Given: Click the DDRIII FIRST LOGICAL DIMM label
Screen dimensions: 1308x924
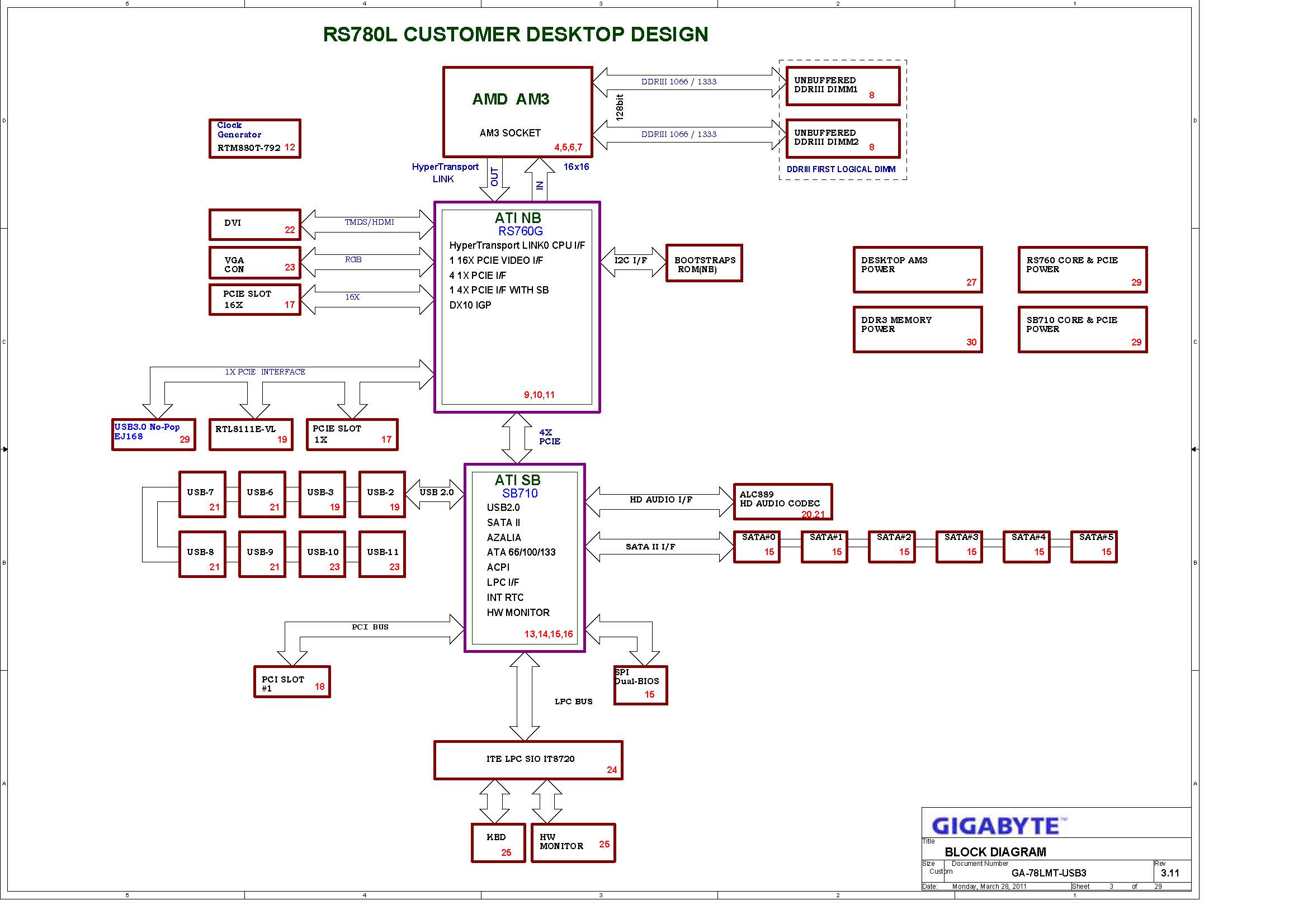Looking at the screenshot, I should point(841,169).
